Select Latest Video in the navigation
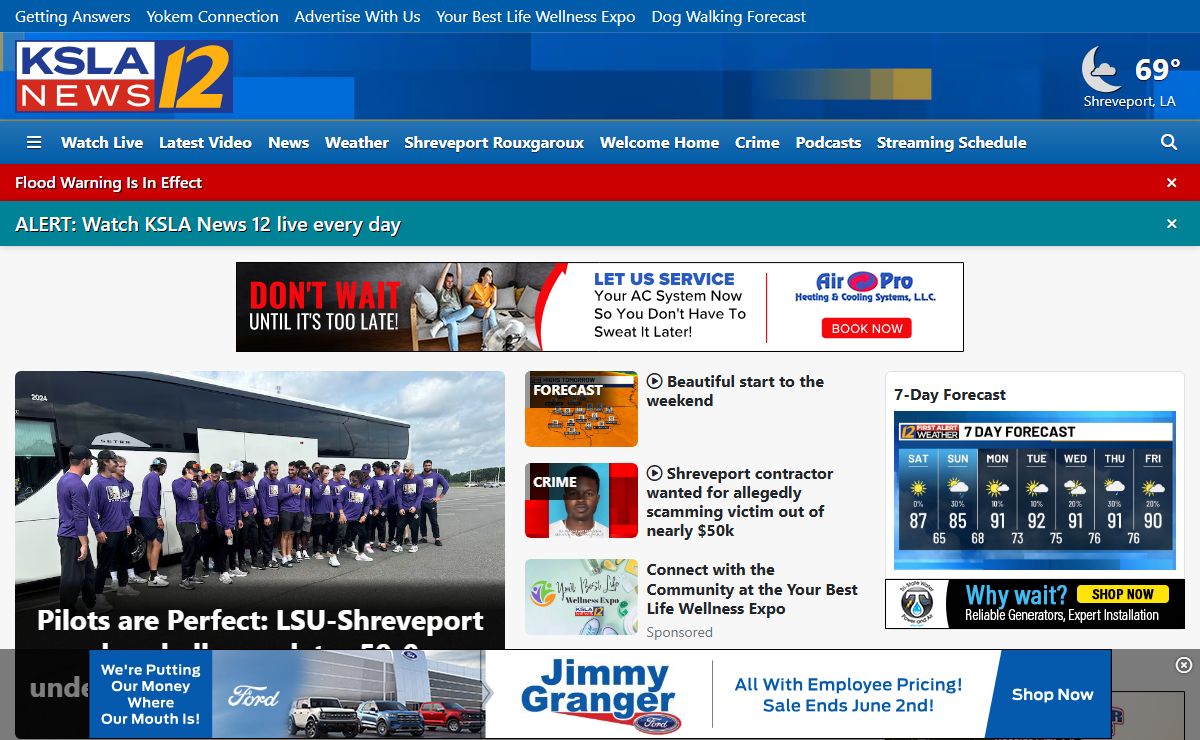 (x=205, y=142)
